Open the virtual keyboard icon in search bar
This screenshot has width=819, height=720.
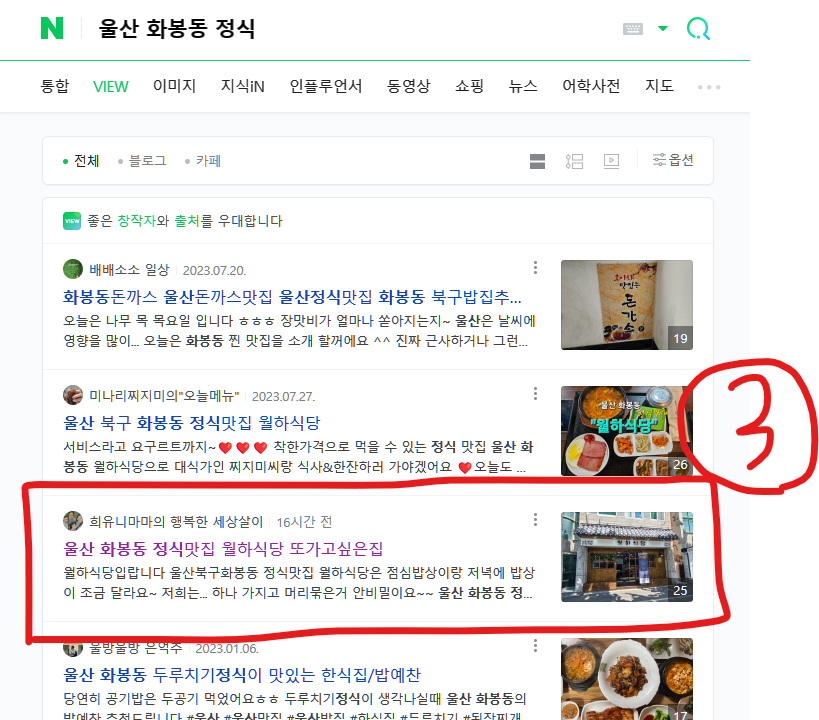633,29
